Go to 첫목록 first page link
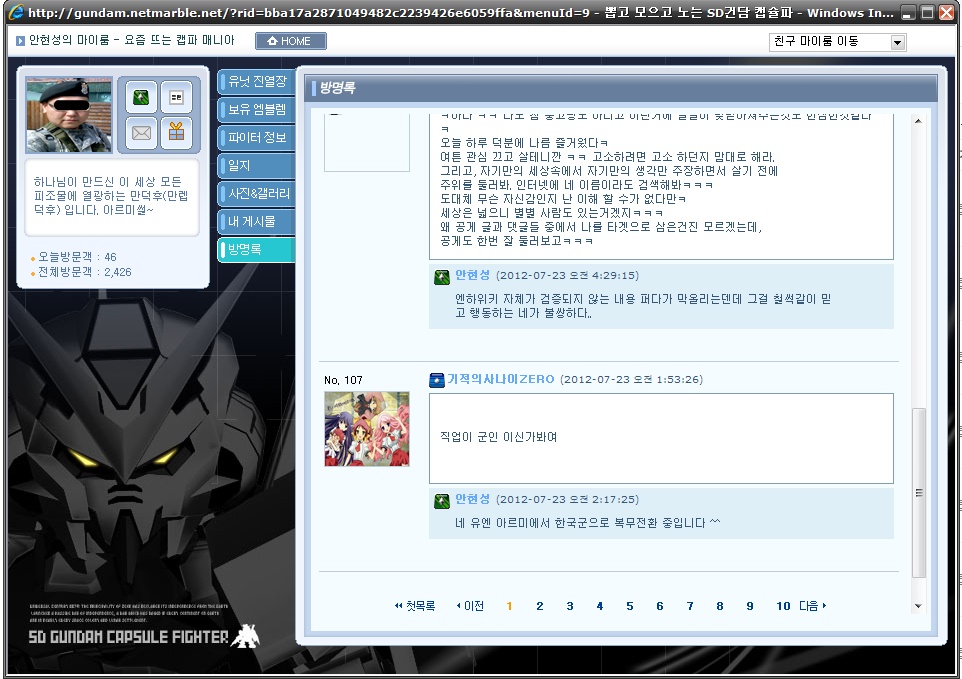The height and width of the screenshot is (679, 962). 415,606
